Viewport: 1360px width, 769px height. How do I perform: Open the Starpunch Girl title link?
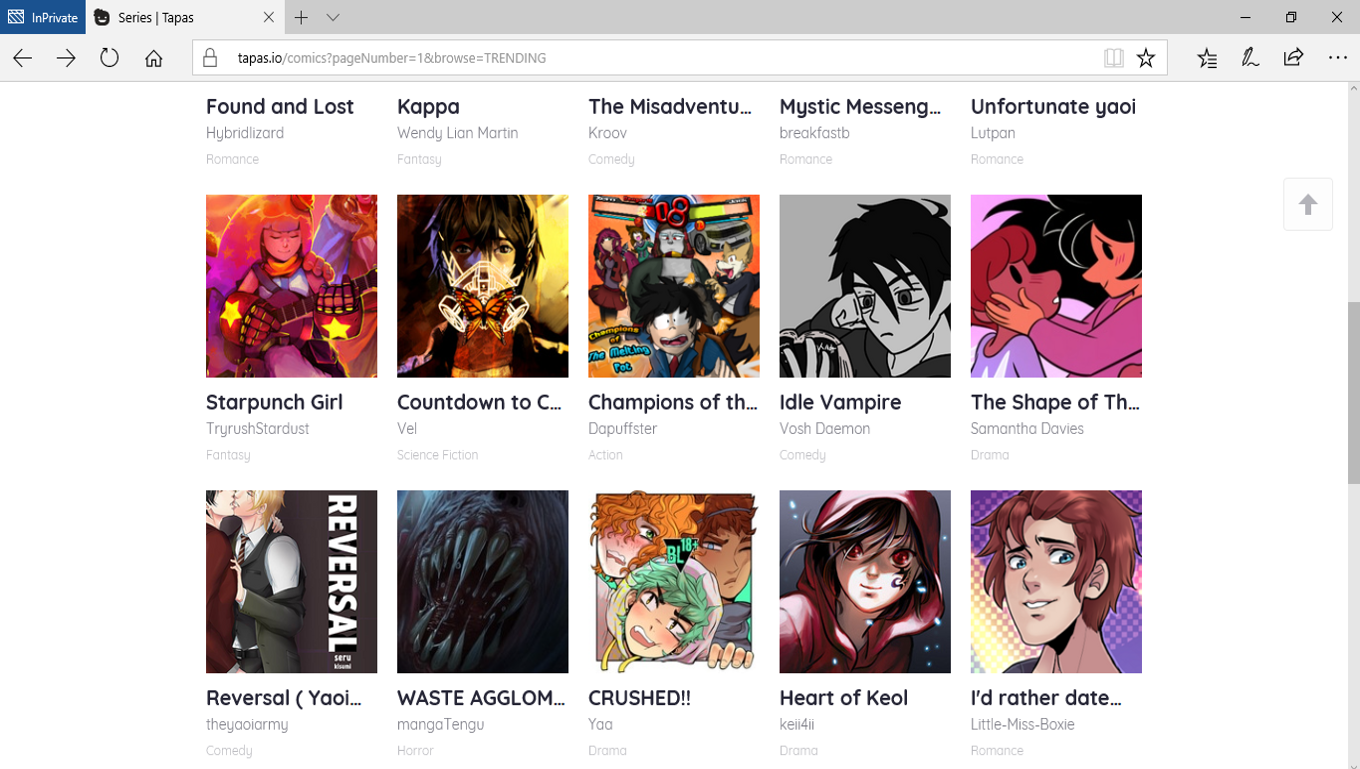274,402
